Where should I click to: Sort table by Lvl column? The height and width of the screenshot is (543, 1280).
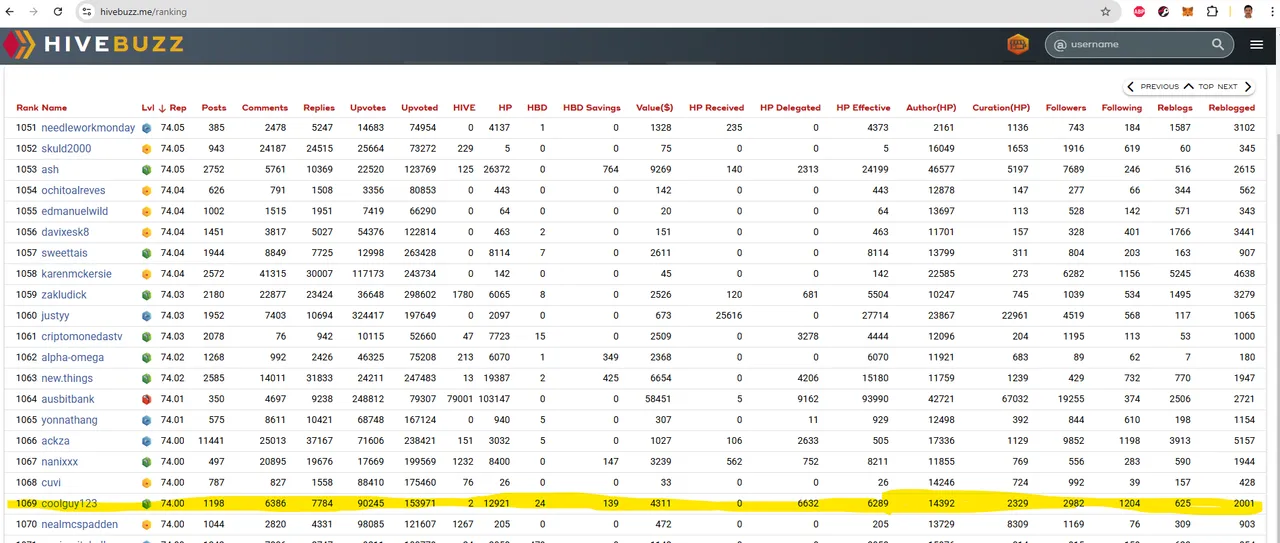[x=148, y=108]
